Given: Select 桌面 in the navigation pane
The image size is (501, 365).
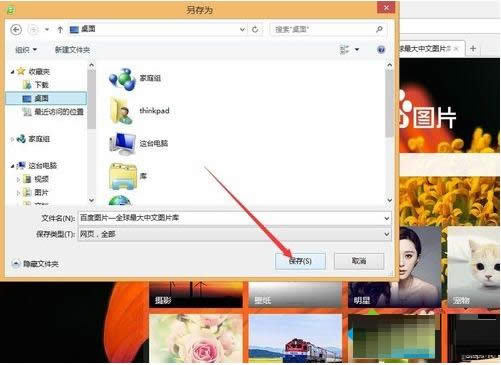Looking at the screenshot, I should 46,98.
